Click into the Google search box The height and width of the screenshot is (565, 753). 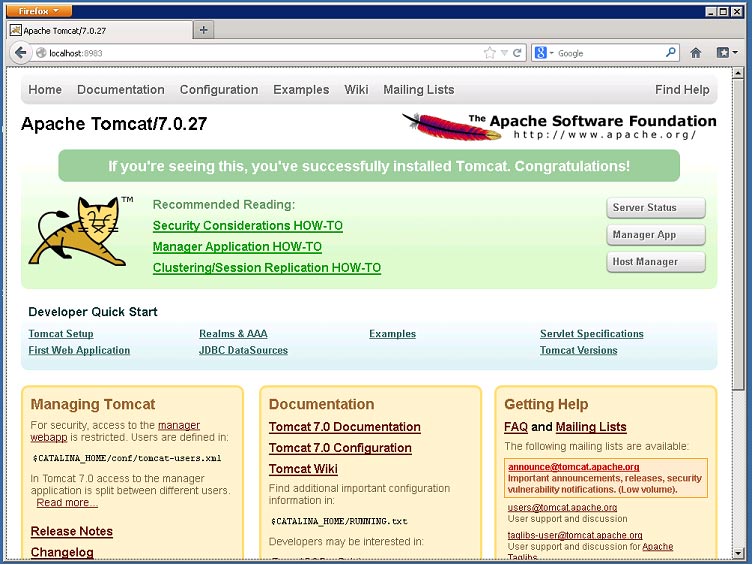(610, 53)
